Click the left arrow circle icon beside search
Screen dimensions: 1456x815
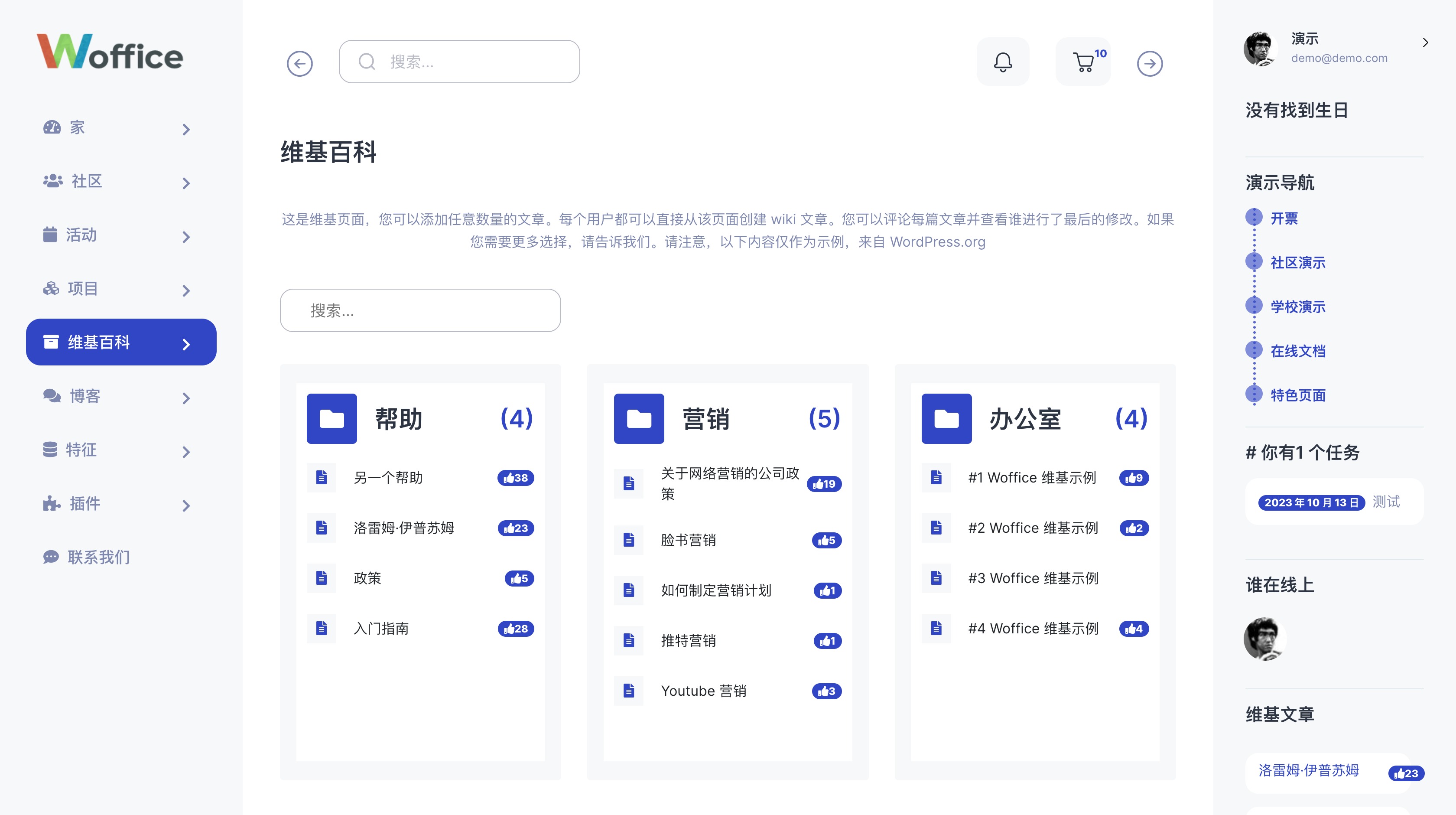click(299, 63)
